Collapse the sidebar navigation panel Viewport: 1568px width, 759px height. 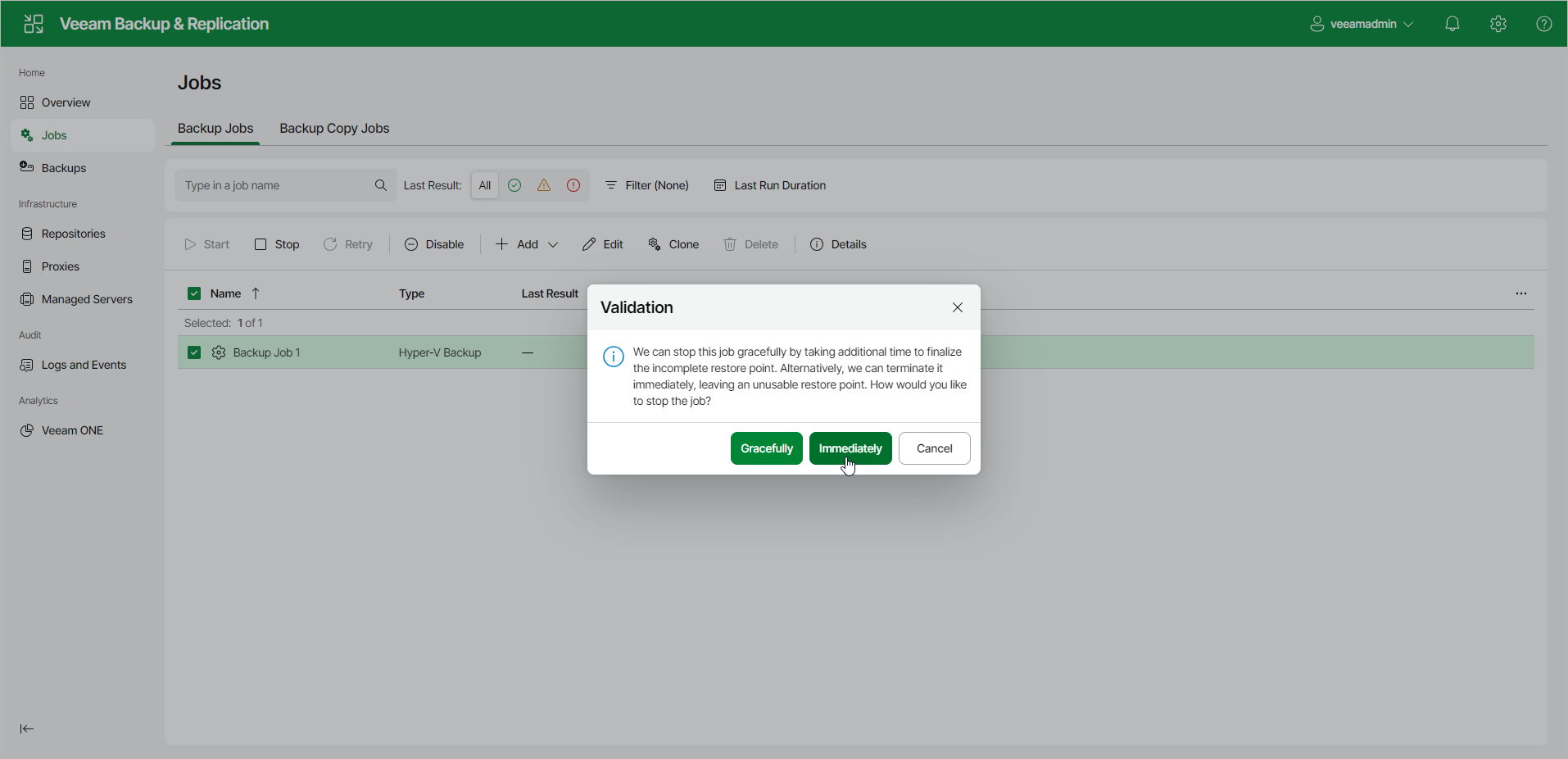click(27, 729)
